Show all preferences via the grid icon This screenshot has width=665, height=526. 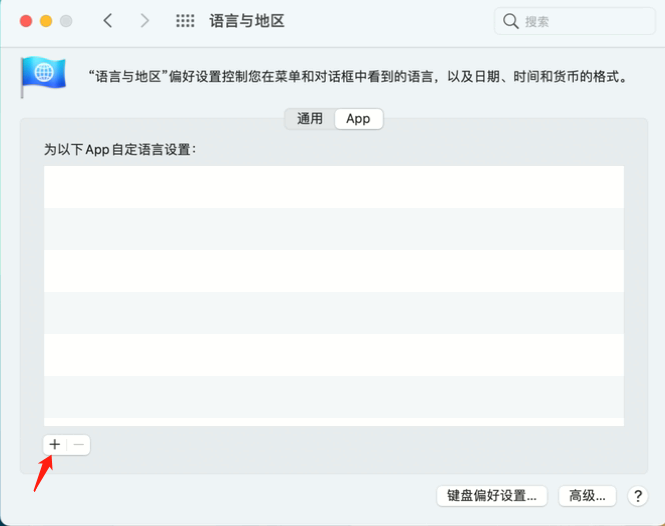(185, 20)
